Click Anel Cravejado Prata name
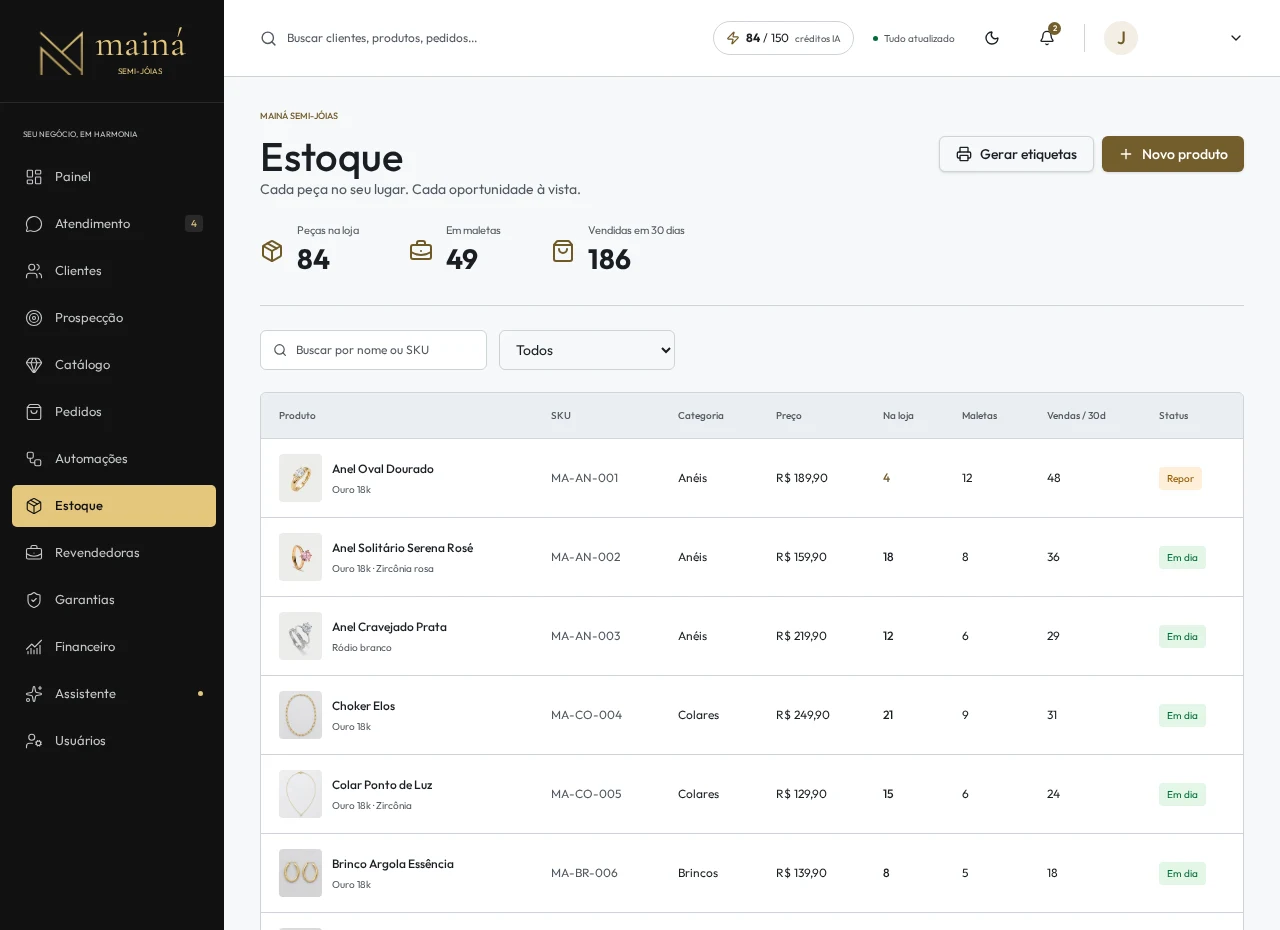1280x930 pixels. (x=389, y=627)
